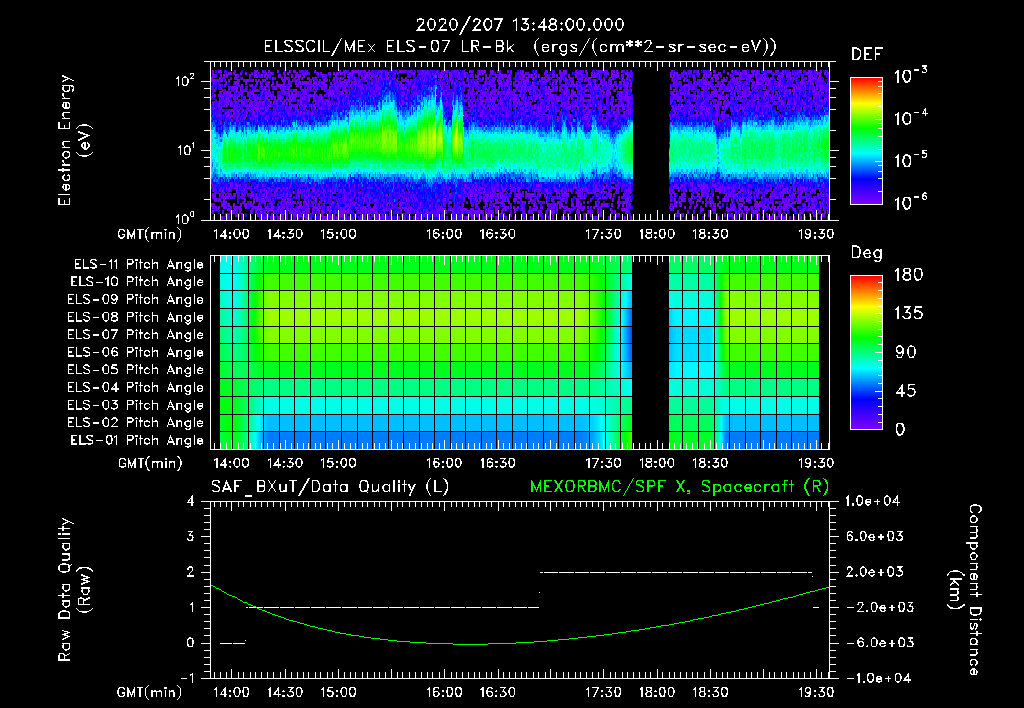The height and width of the screenshot is (708, 1024).
Task: Click the ELS-01 Pitch Angle row label
Action: pos(137,440)
